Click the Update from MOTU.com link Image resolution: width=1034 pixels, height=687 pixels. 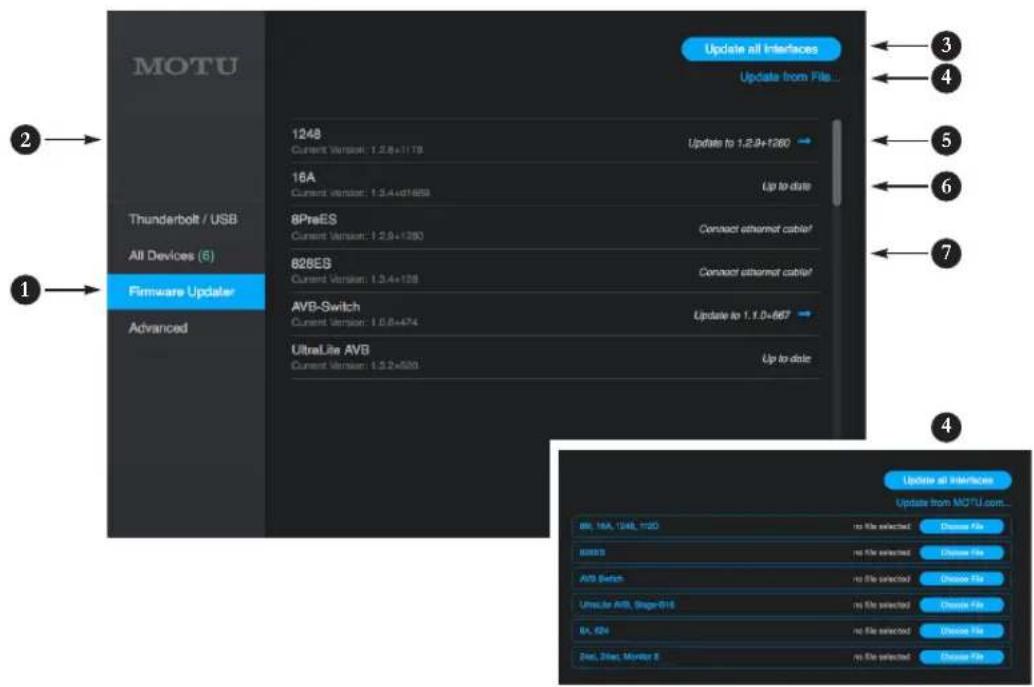click(952, 503)
